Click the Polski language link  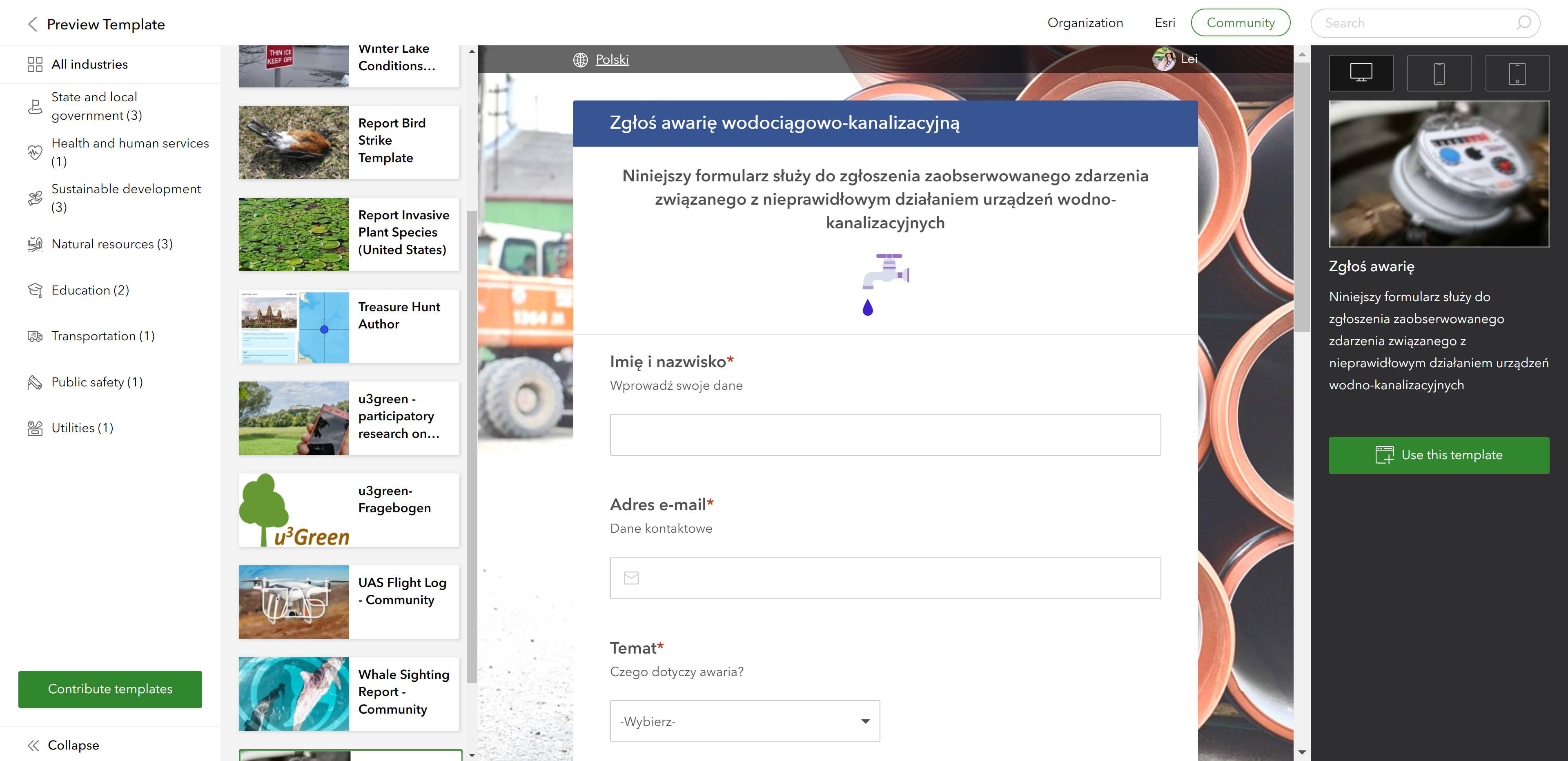612,60
